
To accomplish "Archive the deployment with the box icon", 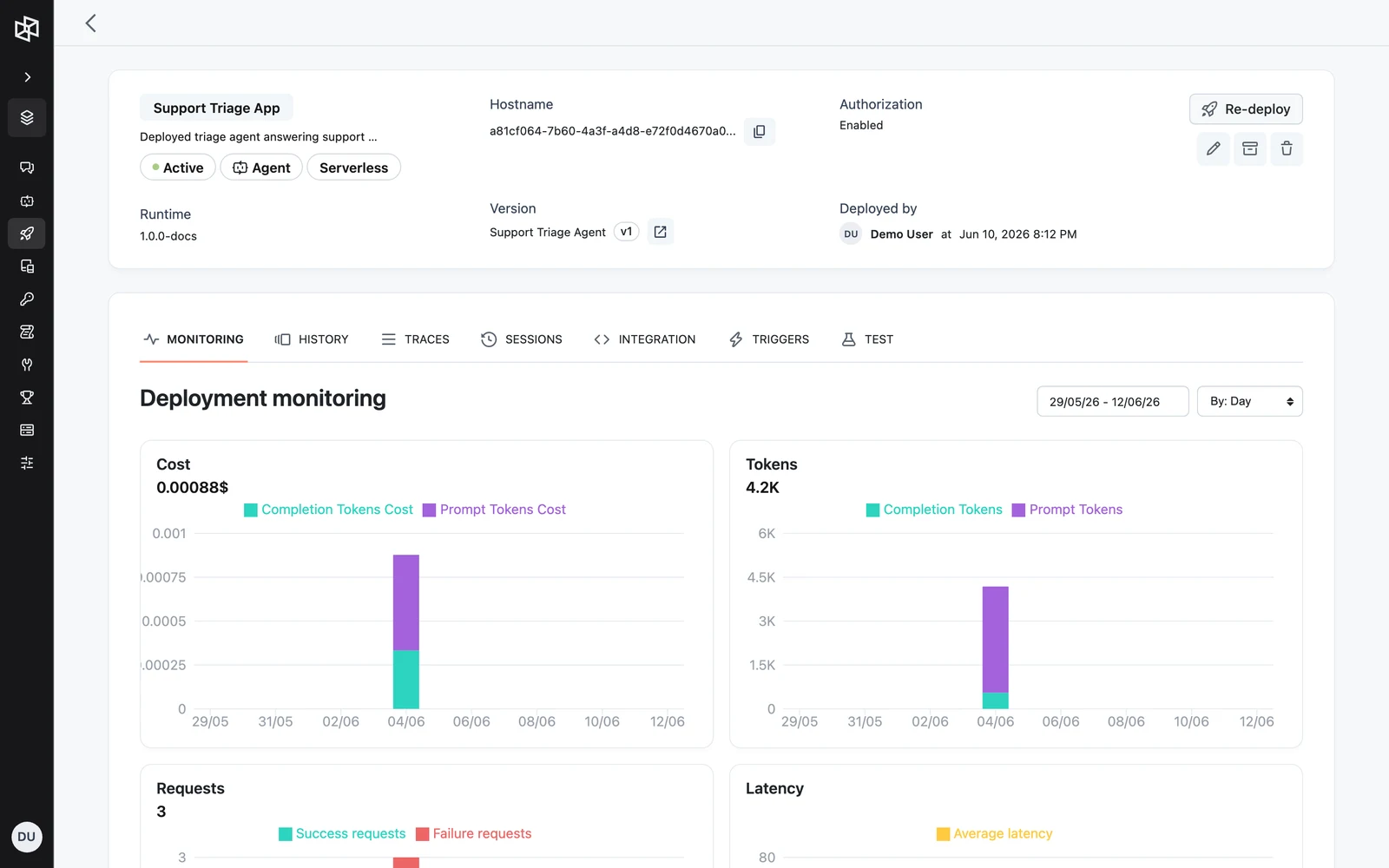I will coord(1250,148).
